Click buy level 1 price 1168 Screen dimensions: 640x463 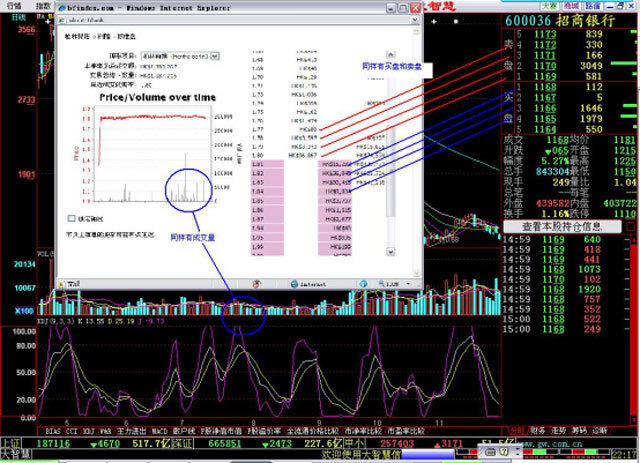point(545,87)
